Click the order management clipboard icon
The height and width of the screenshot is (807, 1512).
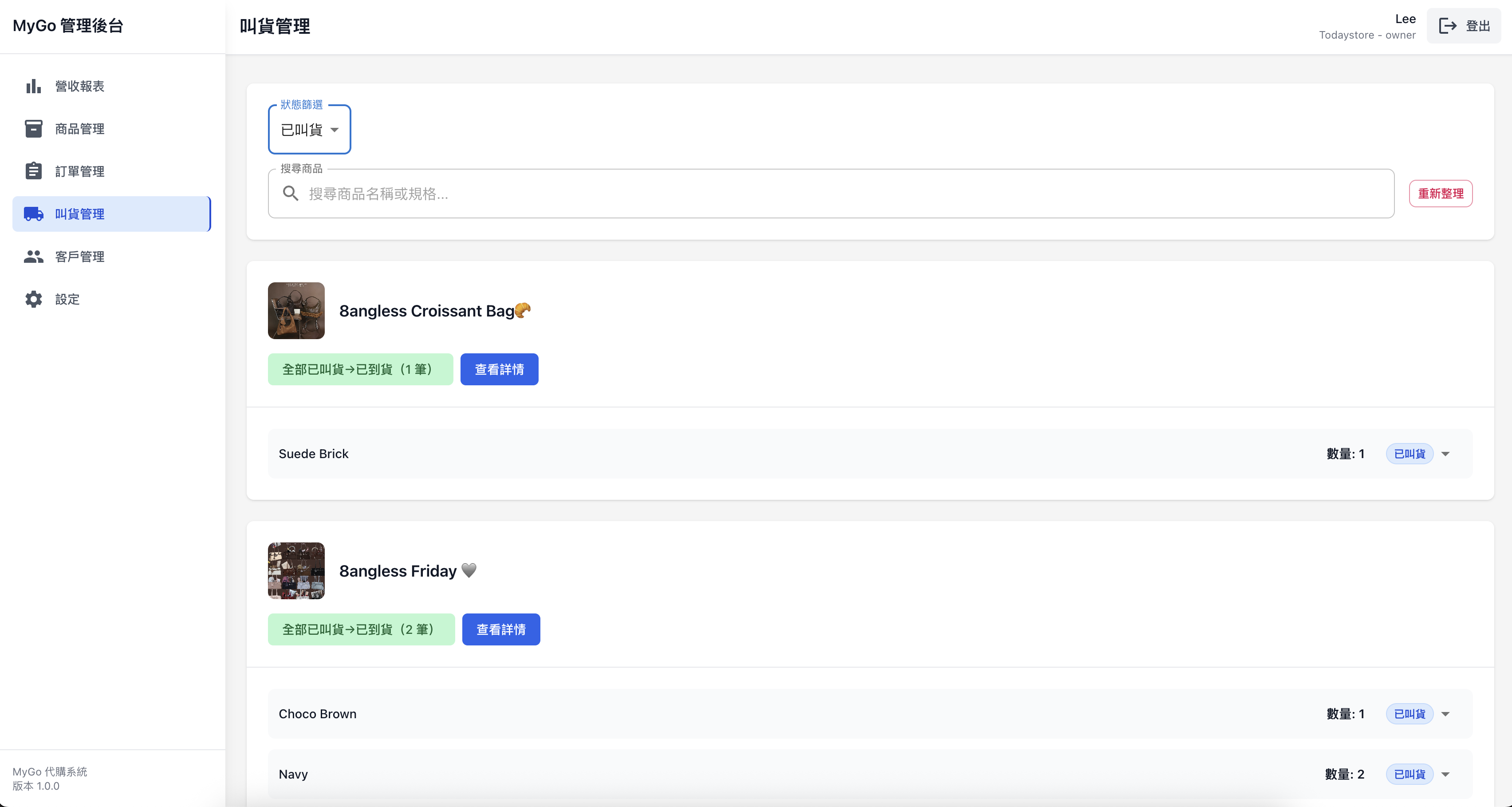coord(33,171)
